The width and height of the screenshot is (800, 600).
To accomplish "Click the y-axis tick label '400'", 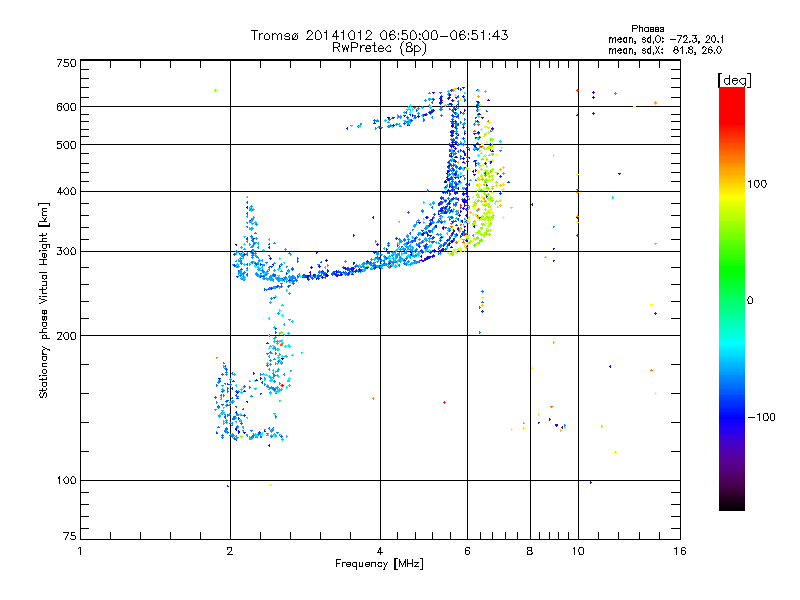I will tap(66, 191).
